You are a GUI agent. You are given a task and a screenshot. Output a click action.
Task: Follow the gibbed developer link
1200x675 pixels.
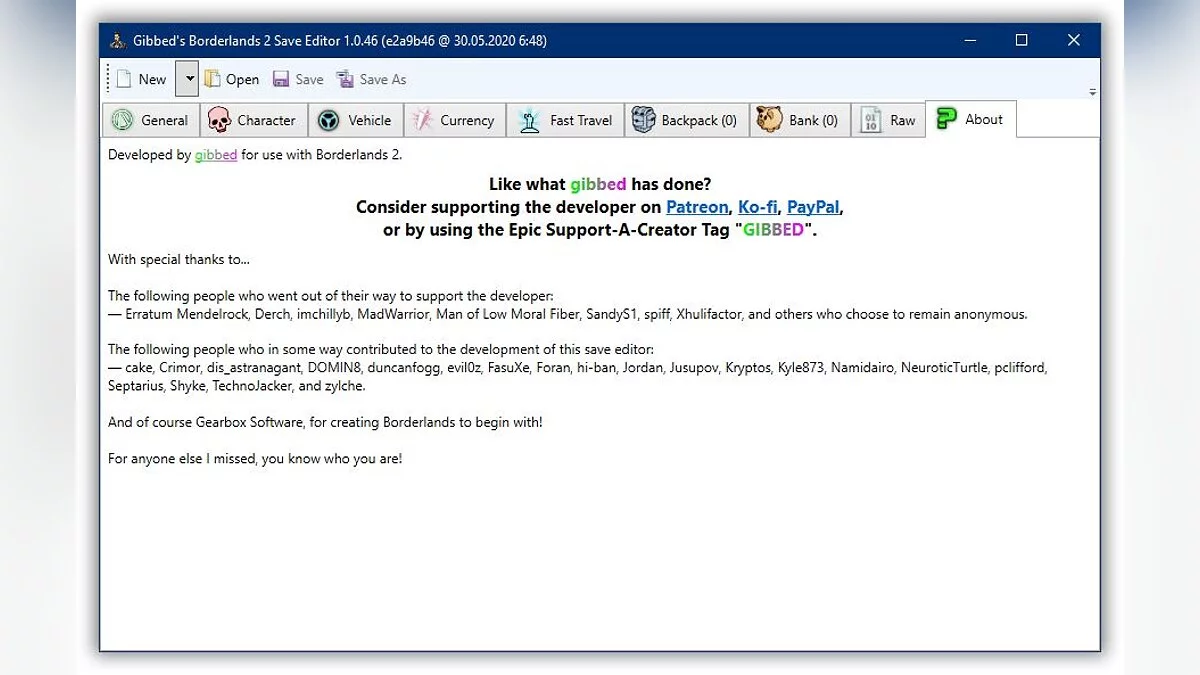tap(216, 155)
